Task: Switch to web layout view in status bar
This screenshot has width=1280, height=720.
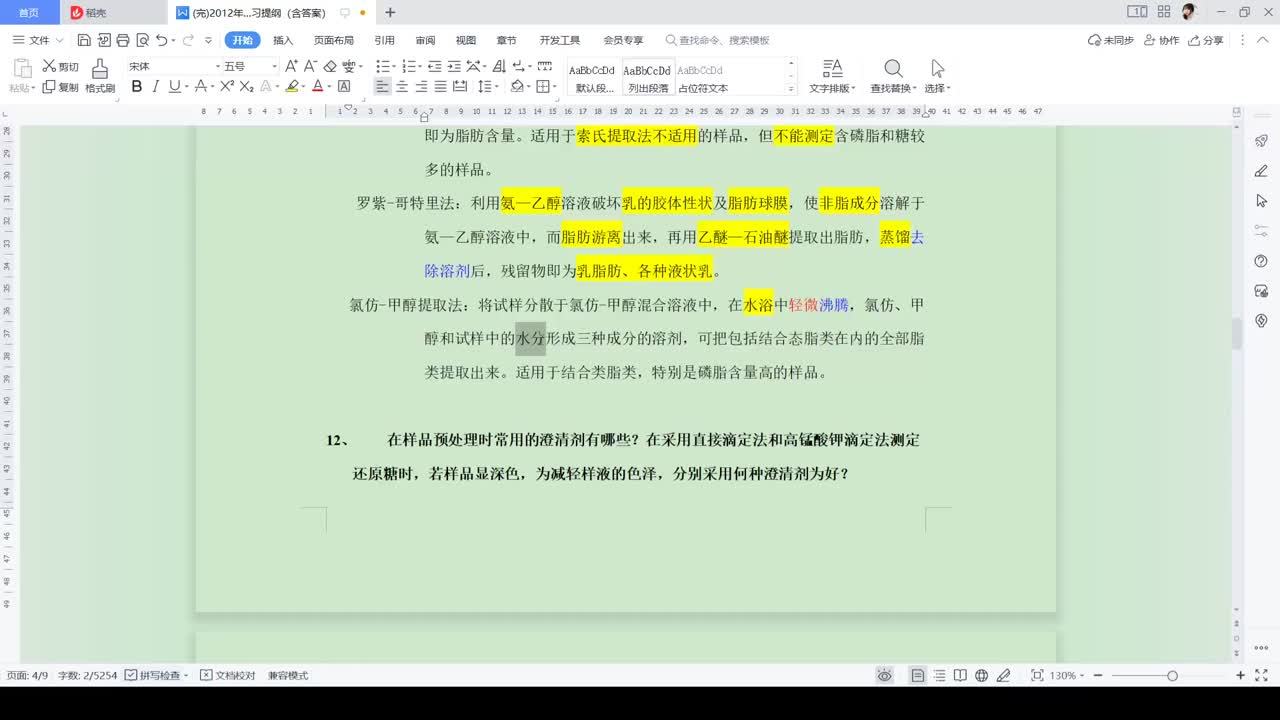Action: (x=982, y=676)
